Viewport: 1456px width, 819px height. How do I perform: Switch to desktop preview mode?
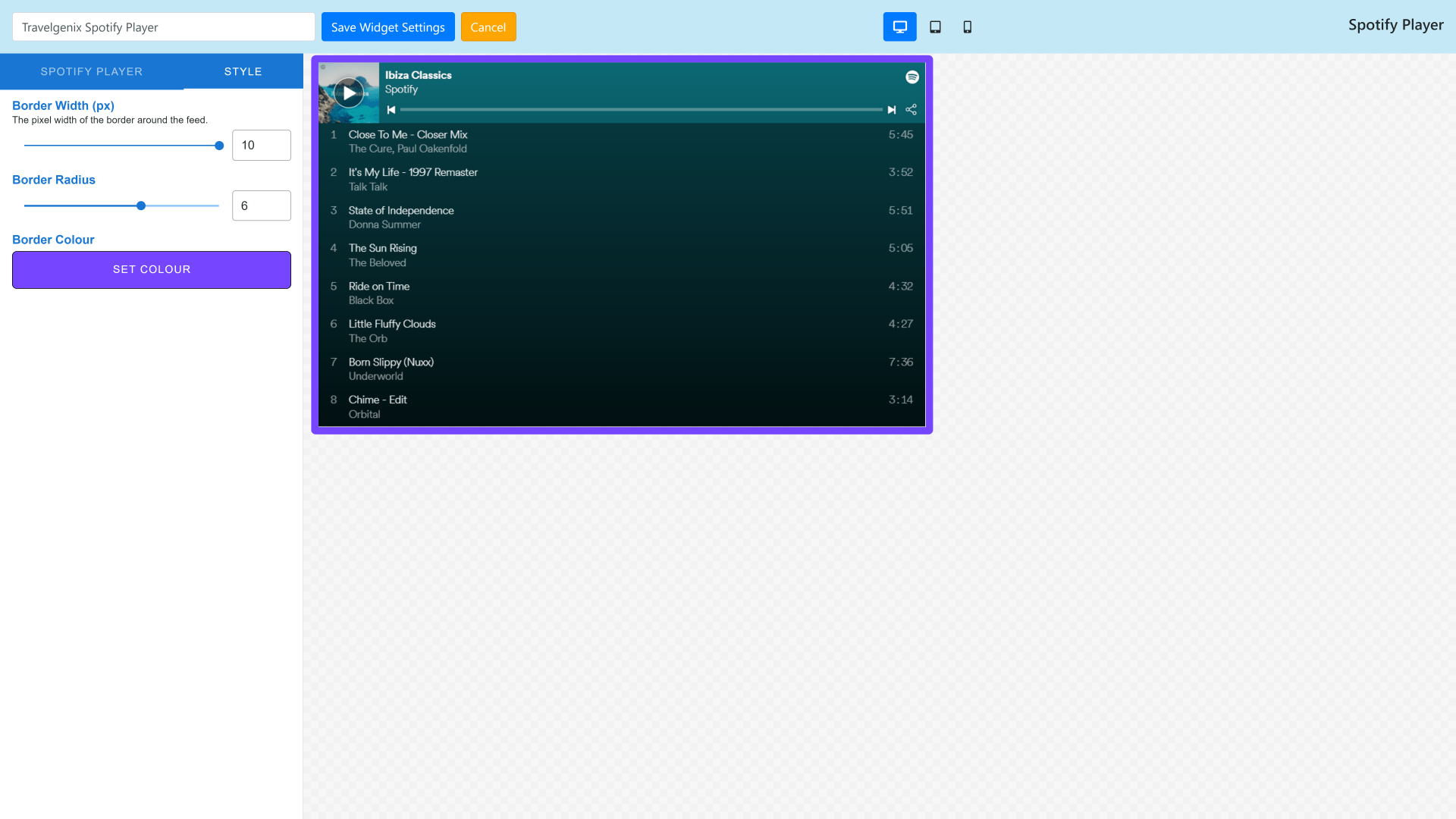(x=899, y=27)
